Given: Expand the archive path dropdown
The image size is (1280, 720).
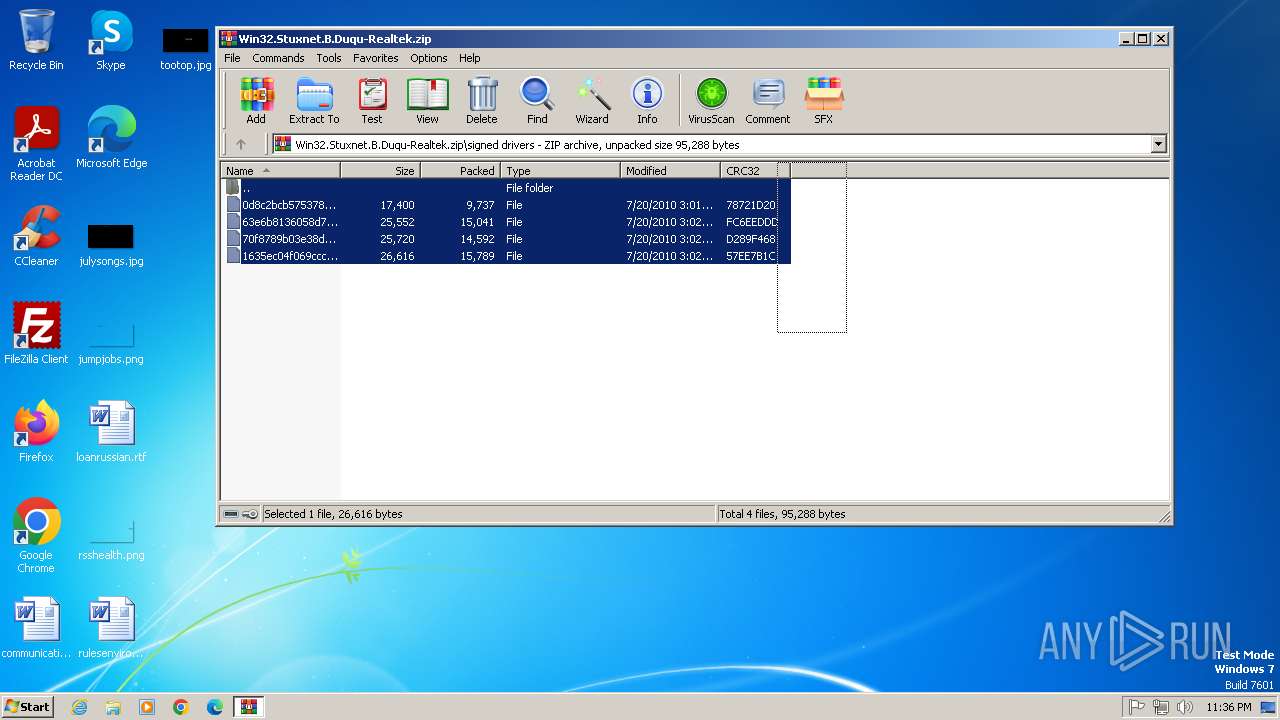Looking at the screenshot, I should pos(1158,144).
